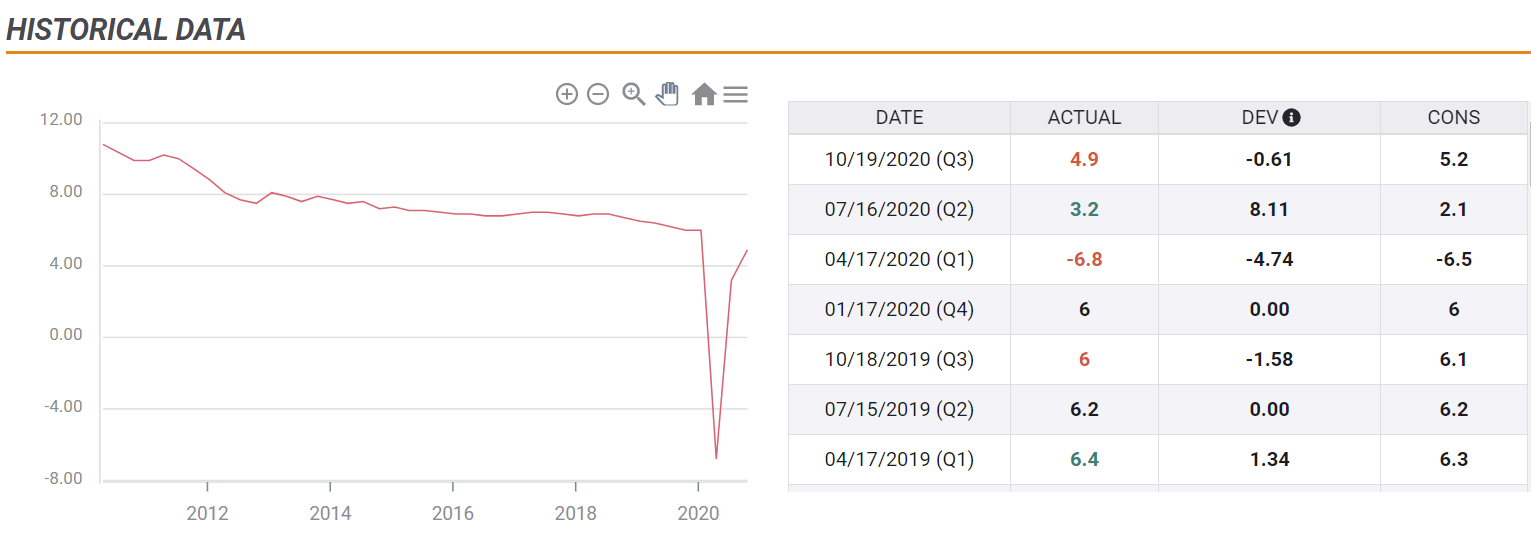Click the HISTORICAL DATA heading

(126, 29)
